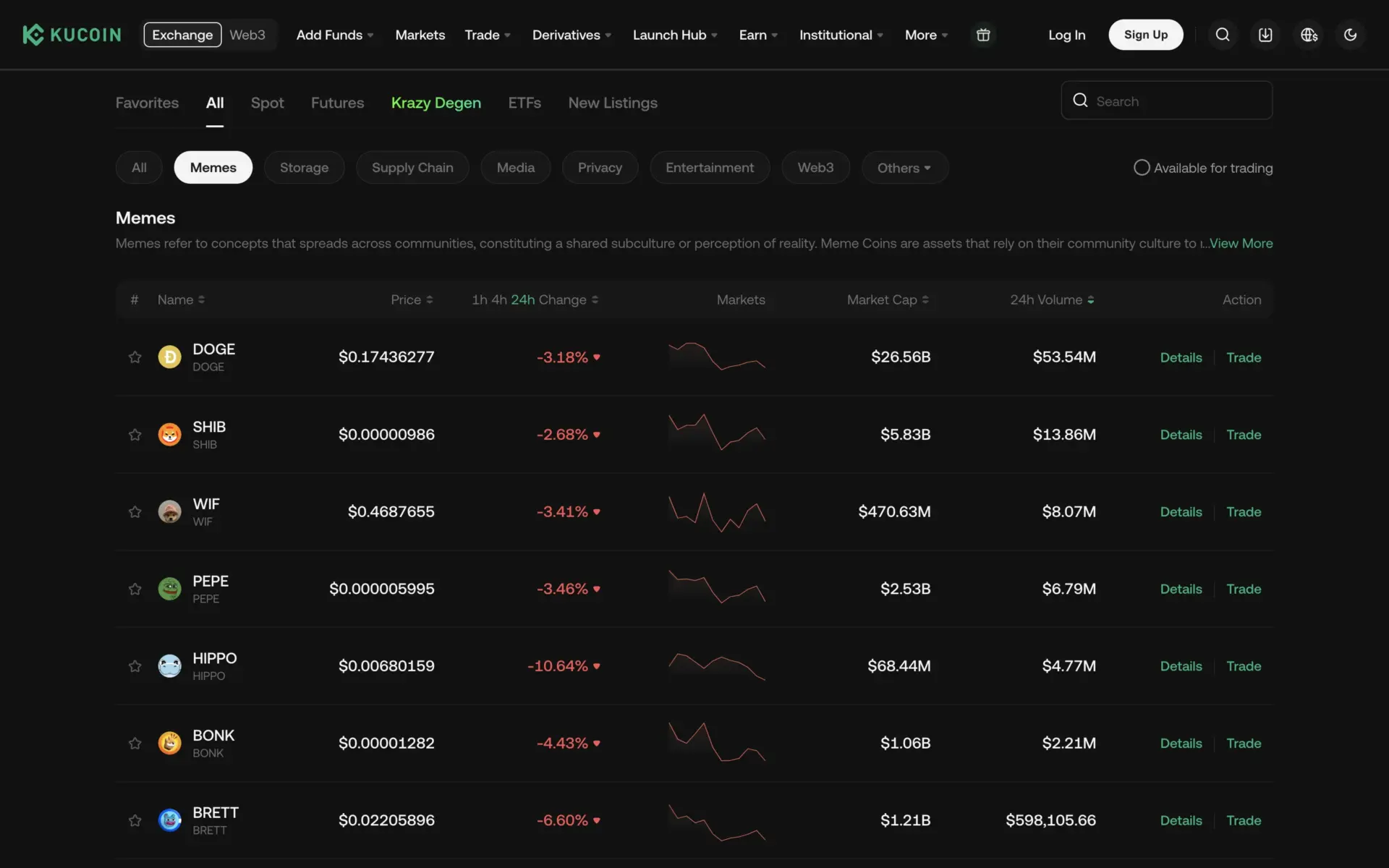The height and width of the screenshot is (868, 1389).
Task: Click the Sign Up button
Action: pyautogui.click(x=1145, y=34)
